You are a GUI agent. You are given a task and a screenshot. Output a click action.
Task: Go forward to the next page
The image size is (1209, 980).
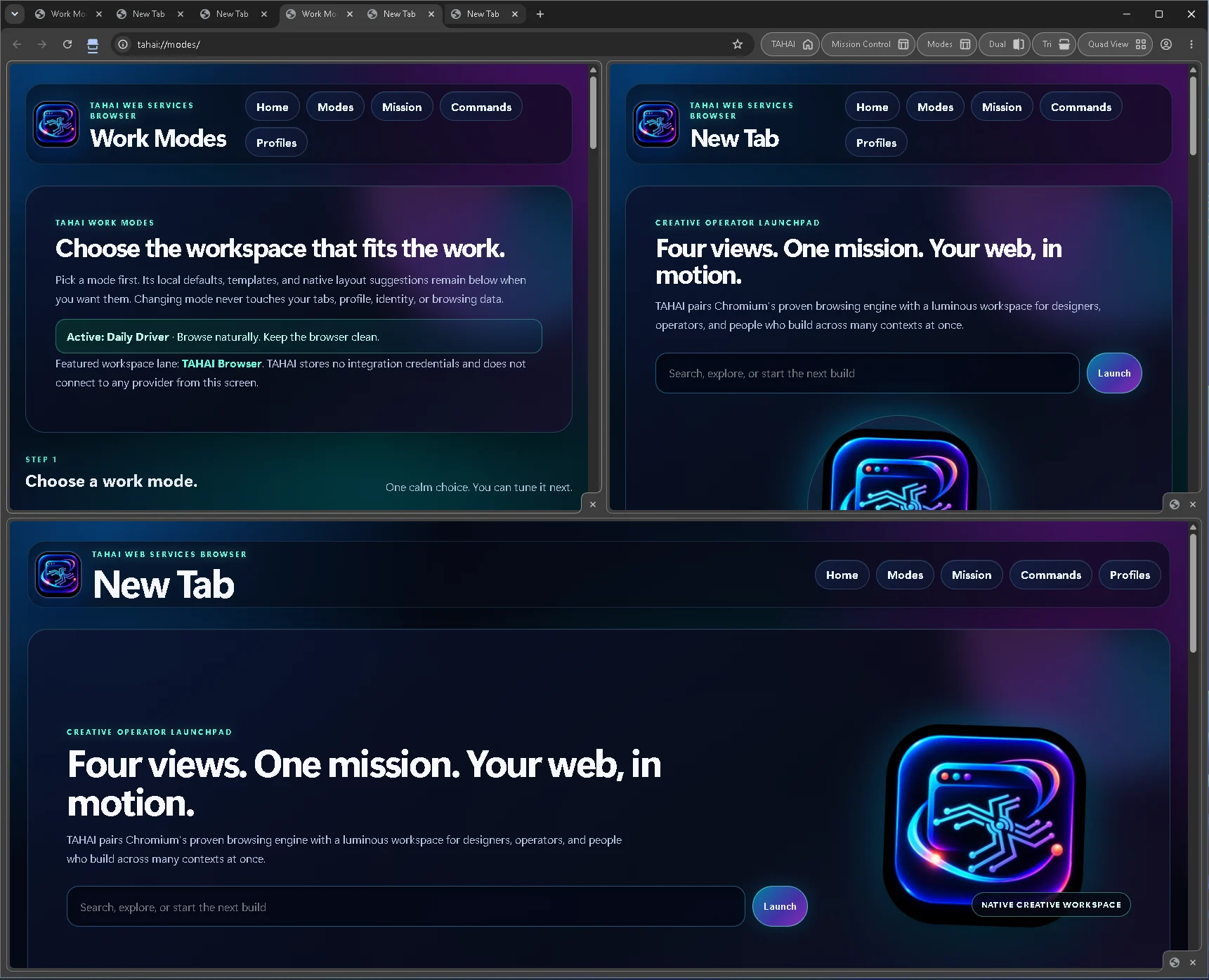pos(42,44)
